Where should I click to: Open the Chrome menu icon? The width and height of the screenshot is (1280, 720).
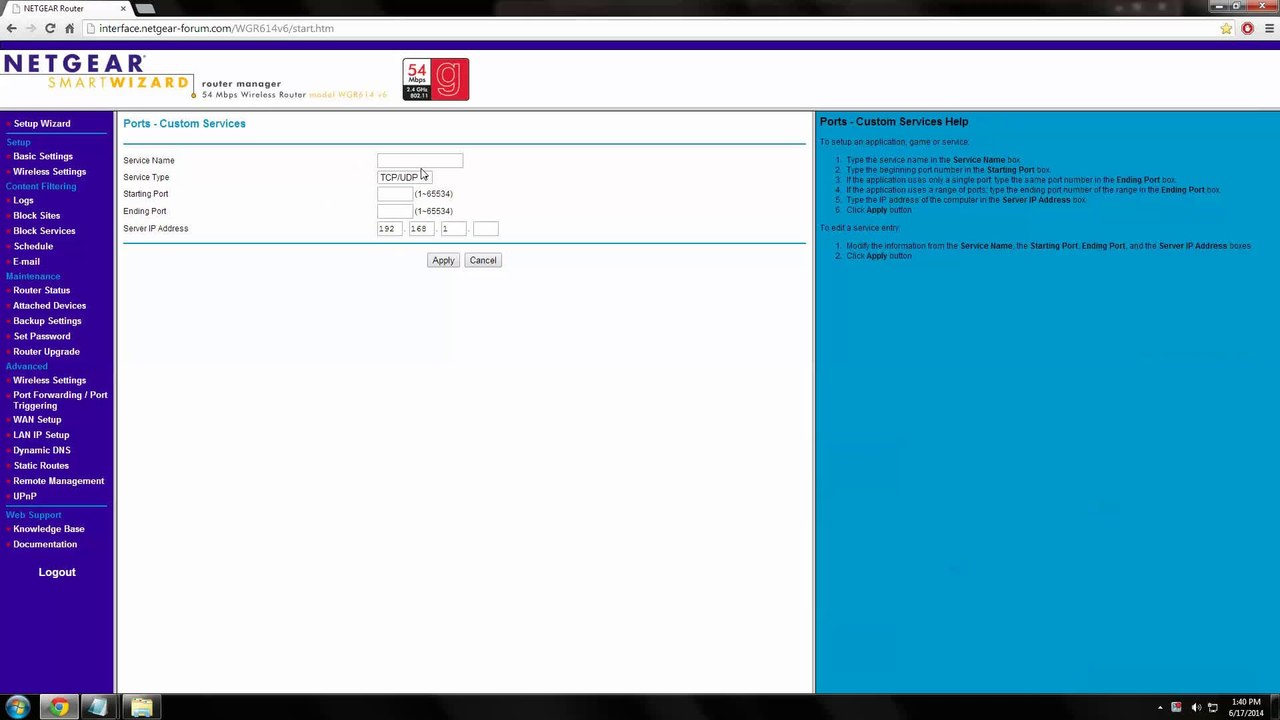[1267, 28]
